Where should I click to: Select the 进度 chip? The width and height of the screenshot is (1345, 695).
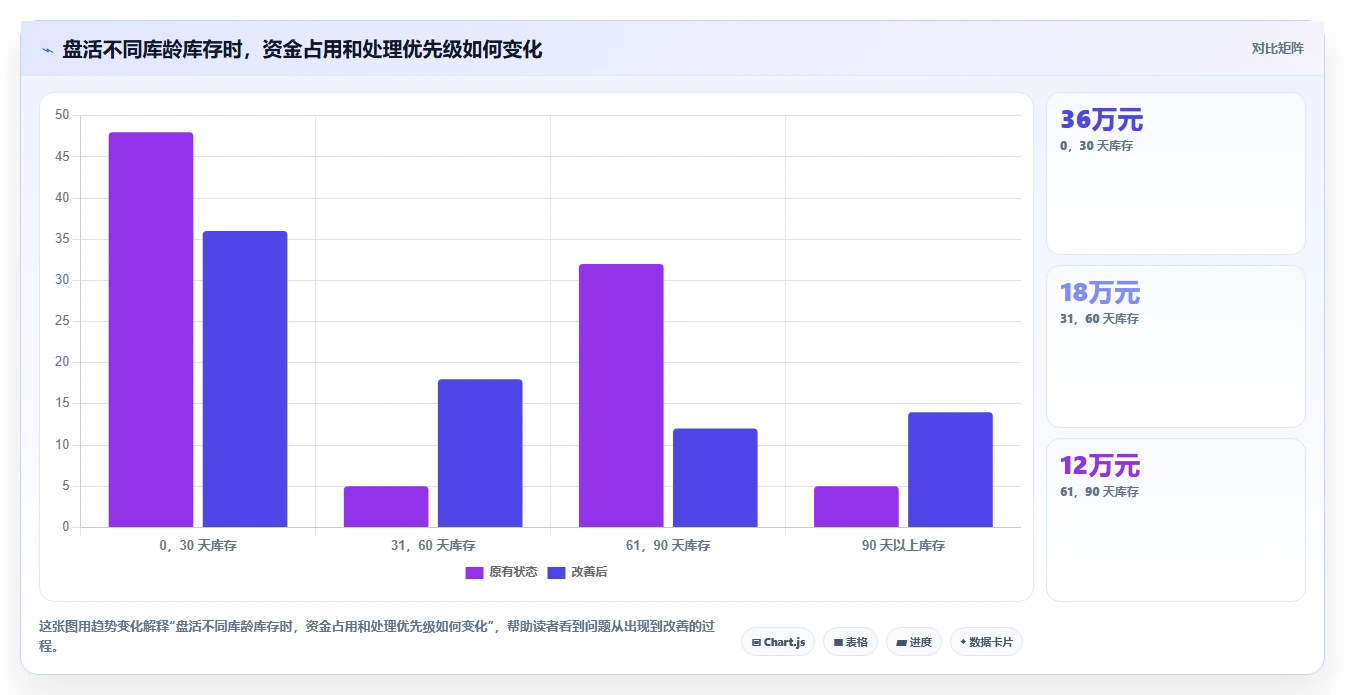tap(914, 642)
